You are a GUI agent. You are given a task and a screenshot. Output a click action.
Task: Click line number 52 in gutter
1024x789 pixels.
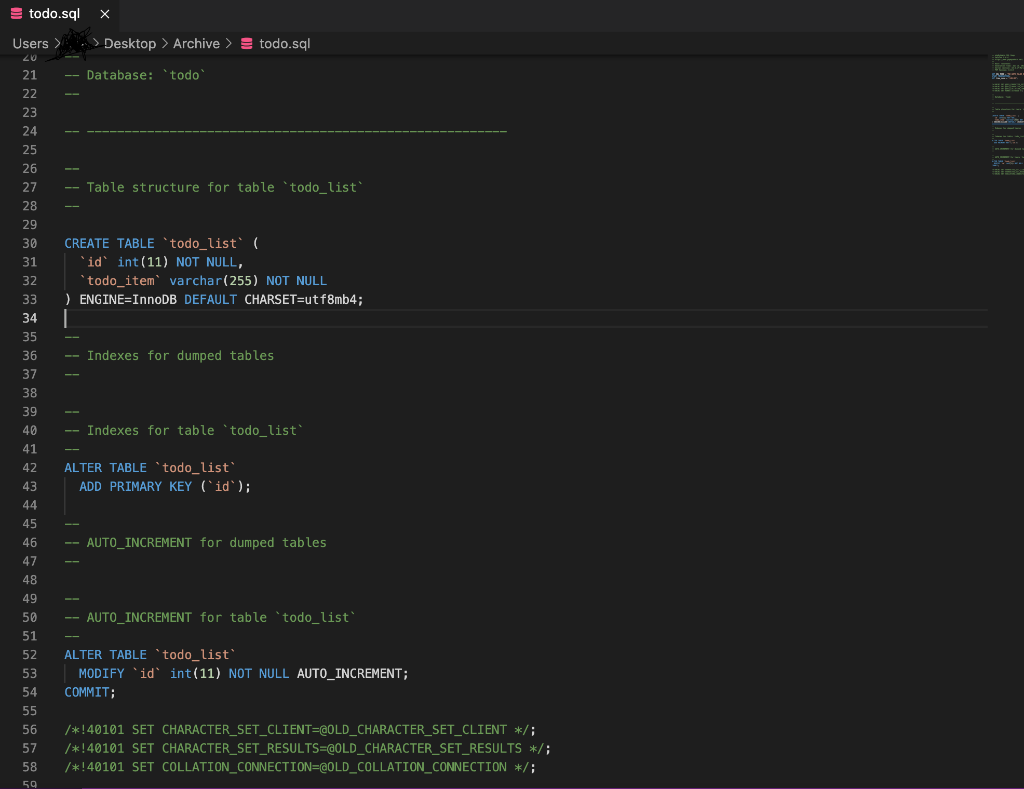29,655
